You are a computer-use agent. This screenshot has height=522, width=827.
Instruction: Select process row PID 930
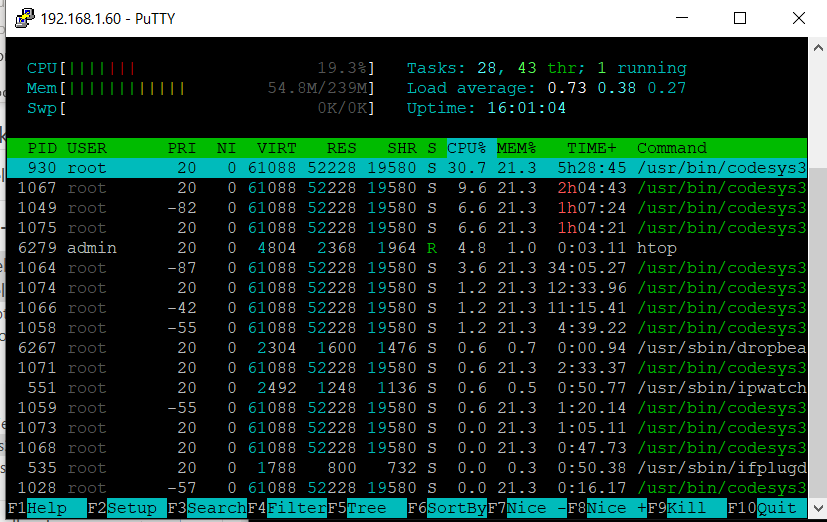tap(407, 168)
